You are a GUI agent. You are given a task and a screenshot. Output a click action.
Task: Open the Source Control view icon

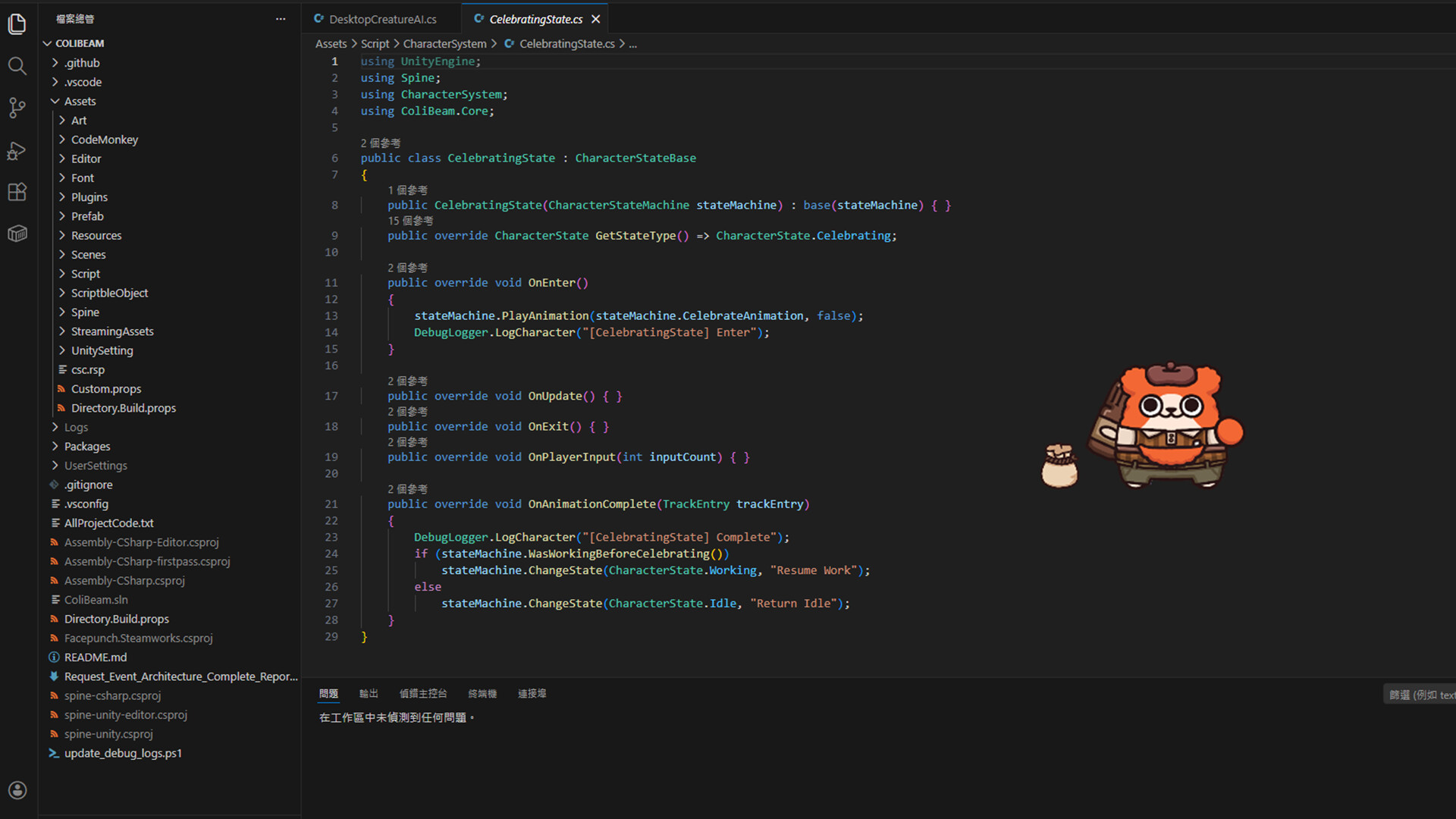(x=17, y=108)
